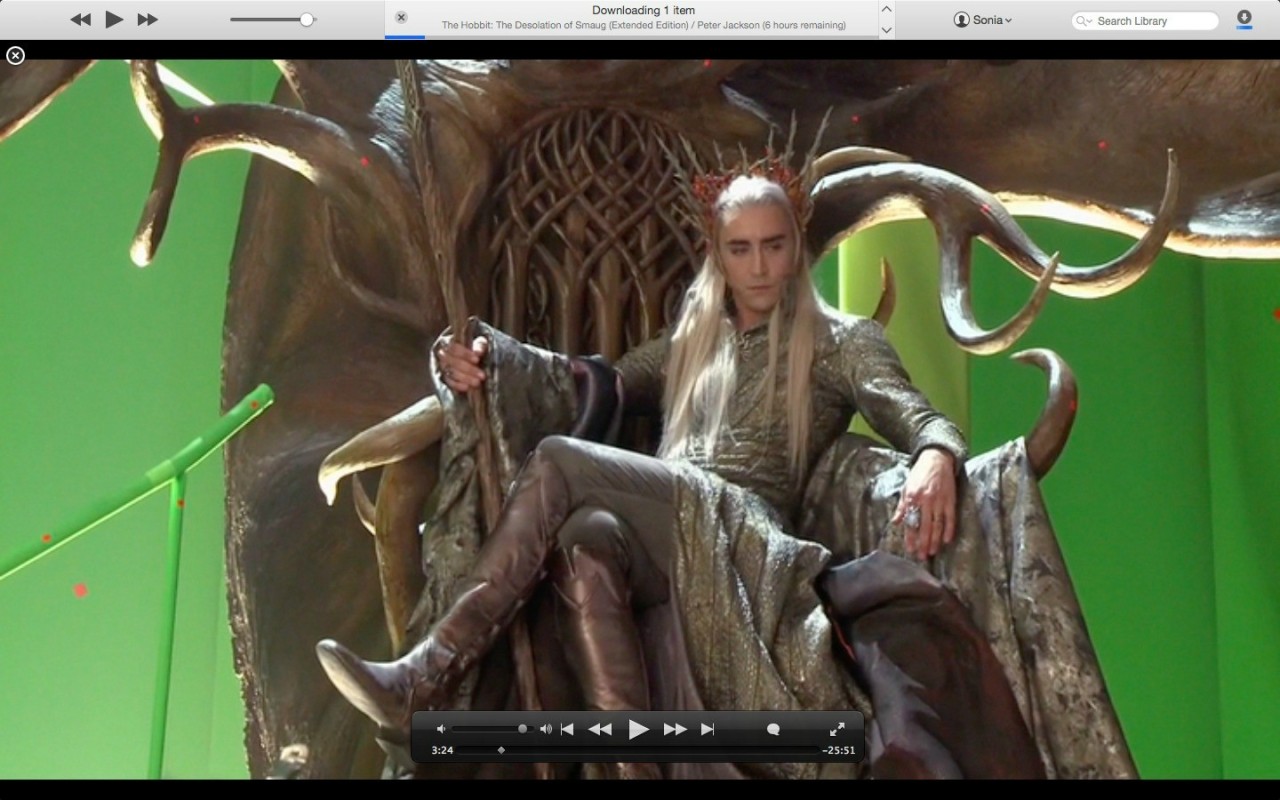Click the up chevron on the status display
The width and height of the screenshot is (1280, 800).
tap(885, 8)
